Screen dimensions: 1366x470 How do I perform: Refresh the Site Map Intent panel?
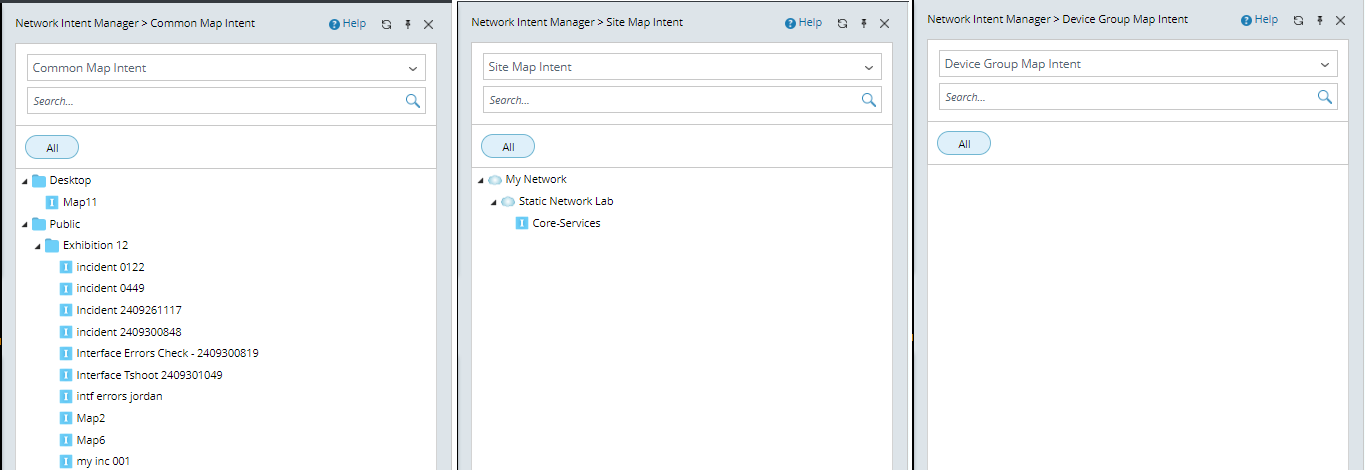(843, 23)
